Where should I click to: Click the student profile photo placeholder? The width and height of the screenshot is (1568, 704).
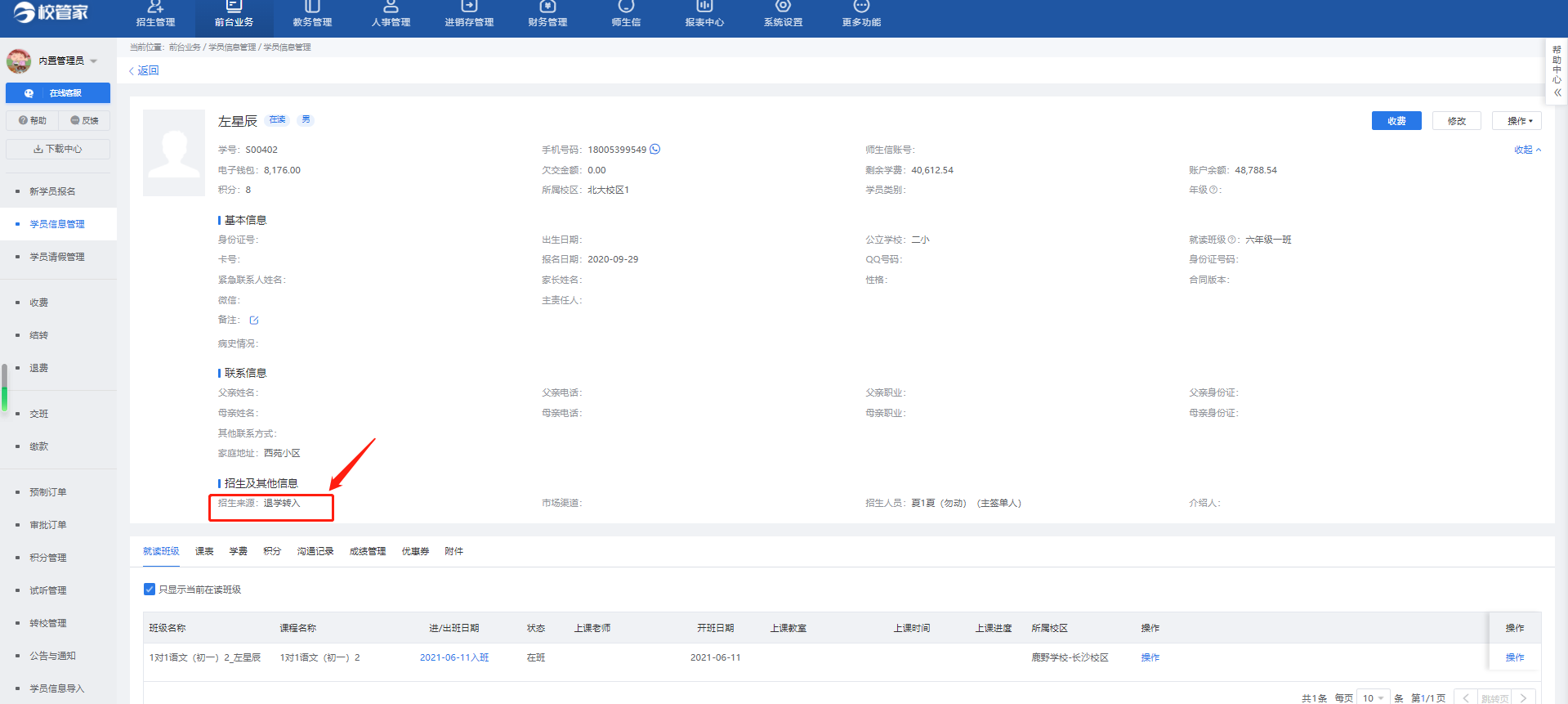click(174, 153)
